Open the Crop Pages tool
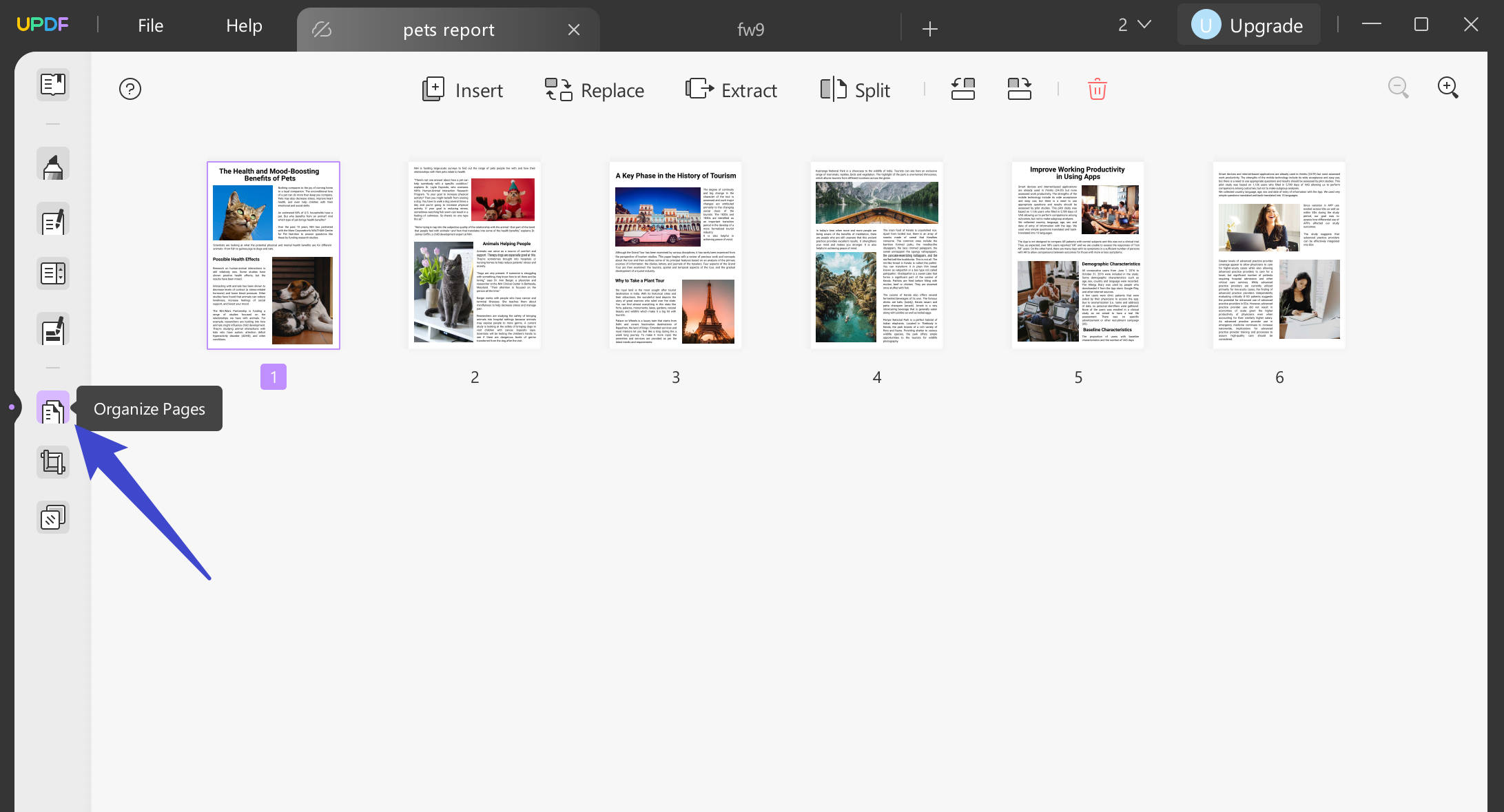 click(53, 461)
